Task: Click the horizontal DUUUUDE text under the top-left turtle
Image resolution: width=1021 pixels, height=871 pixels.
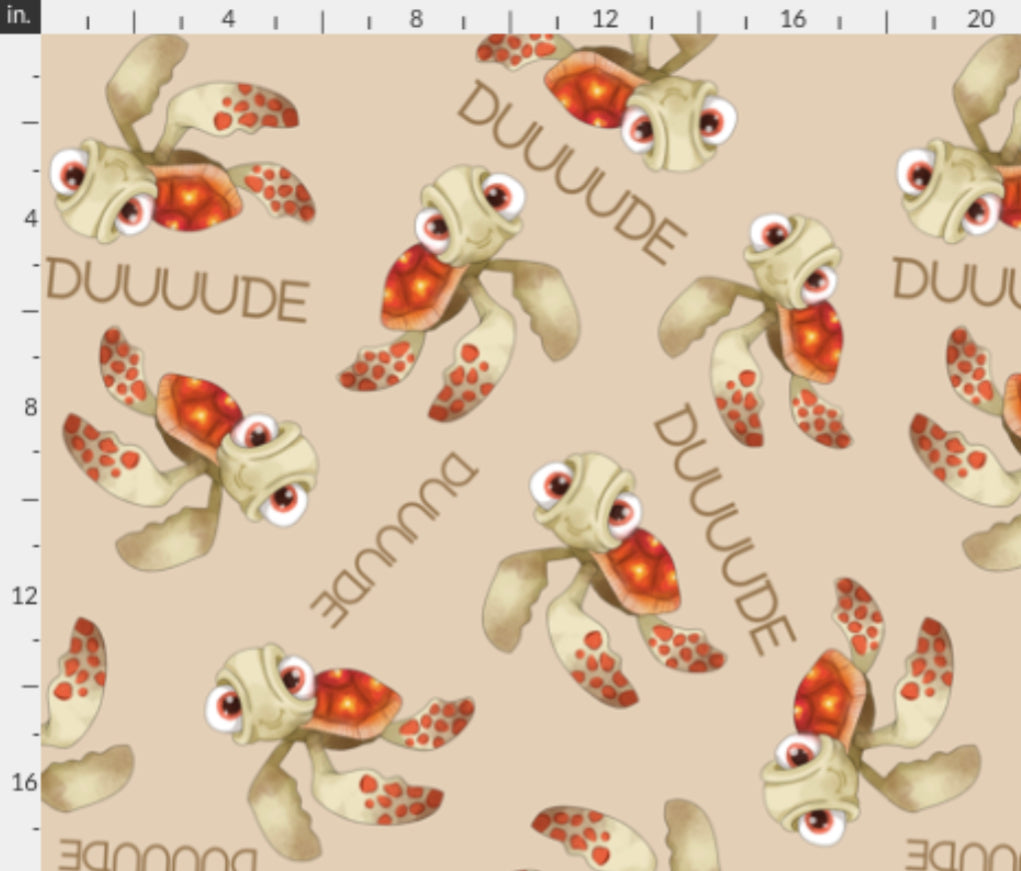Action: pos(176,288)
